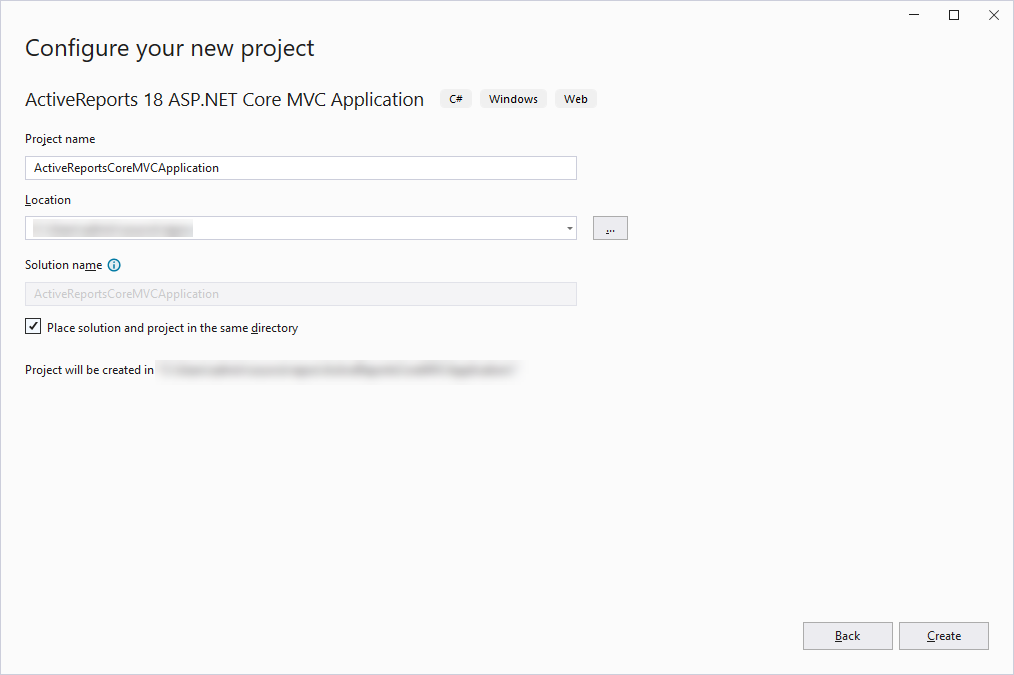Screen dimensions: 1014x675
Task: Click the Create button
Action: click(944, 636)
